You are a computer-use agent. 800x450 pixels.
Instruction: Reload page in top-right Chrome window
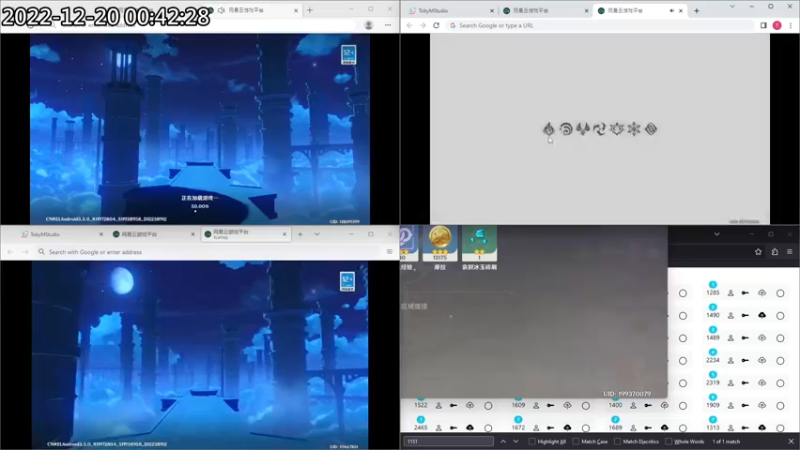[x=436, y=25]
